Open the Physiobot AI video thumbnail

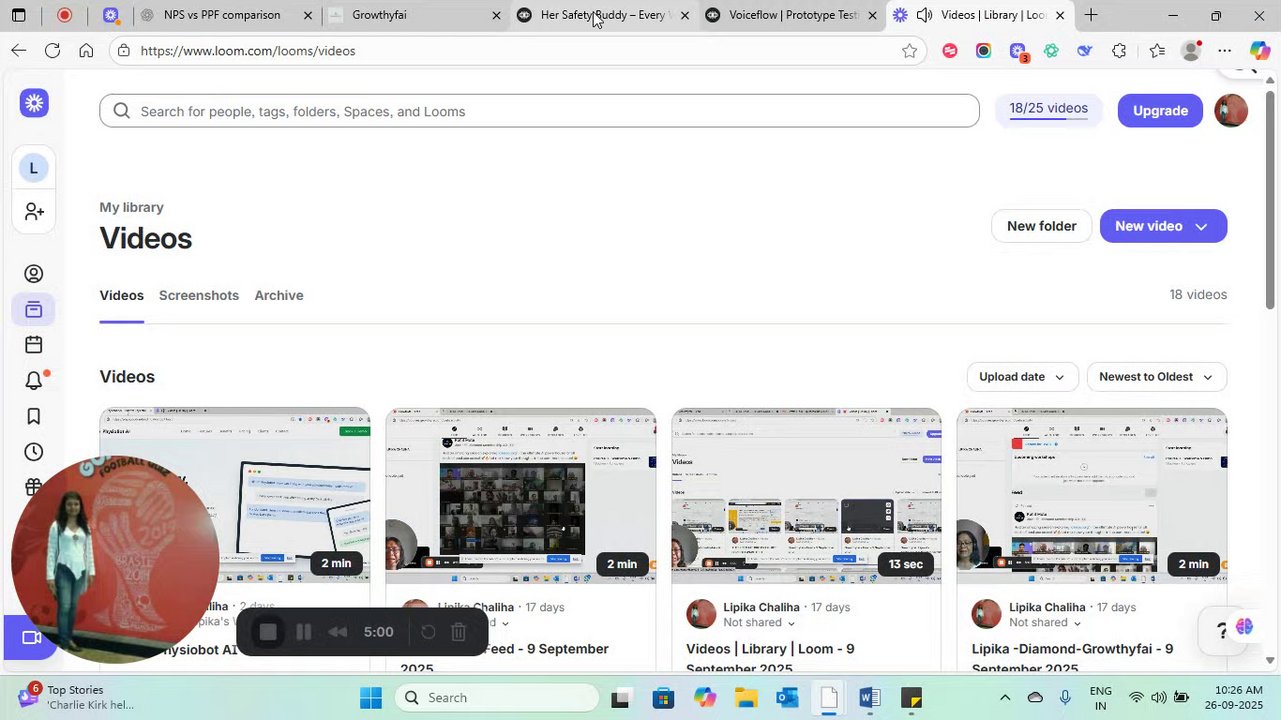coord(234,495)
